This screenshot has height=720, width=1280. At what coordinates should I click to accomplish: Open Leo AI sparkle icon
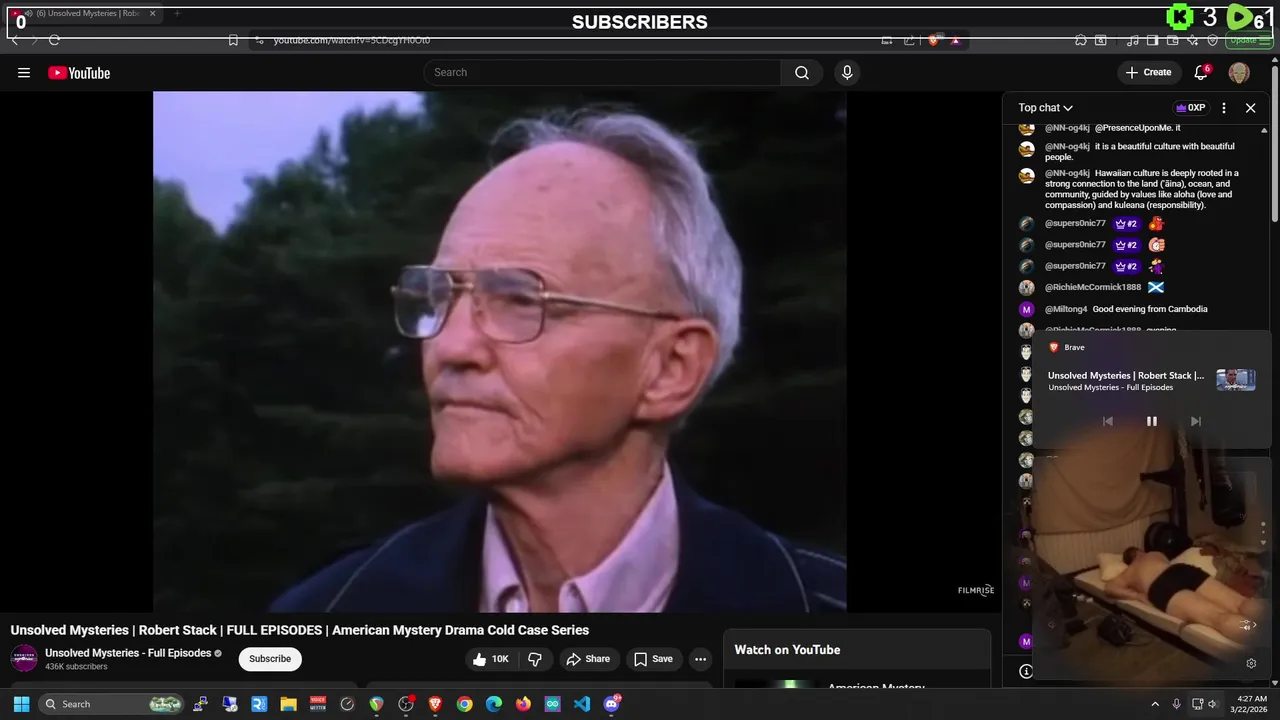coord(1192,40)
